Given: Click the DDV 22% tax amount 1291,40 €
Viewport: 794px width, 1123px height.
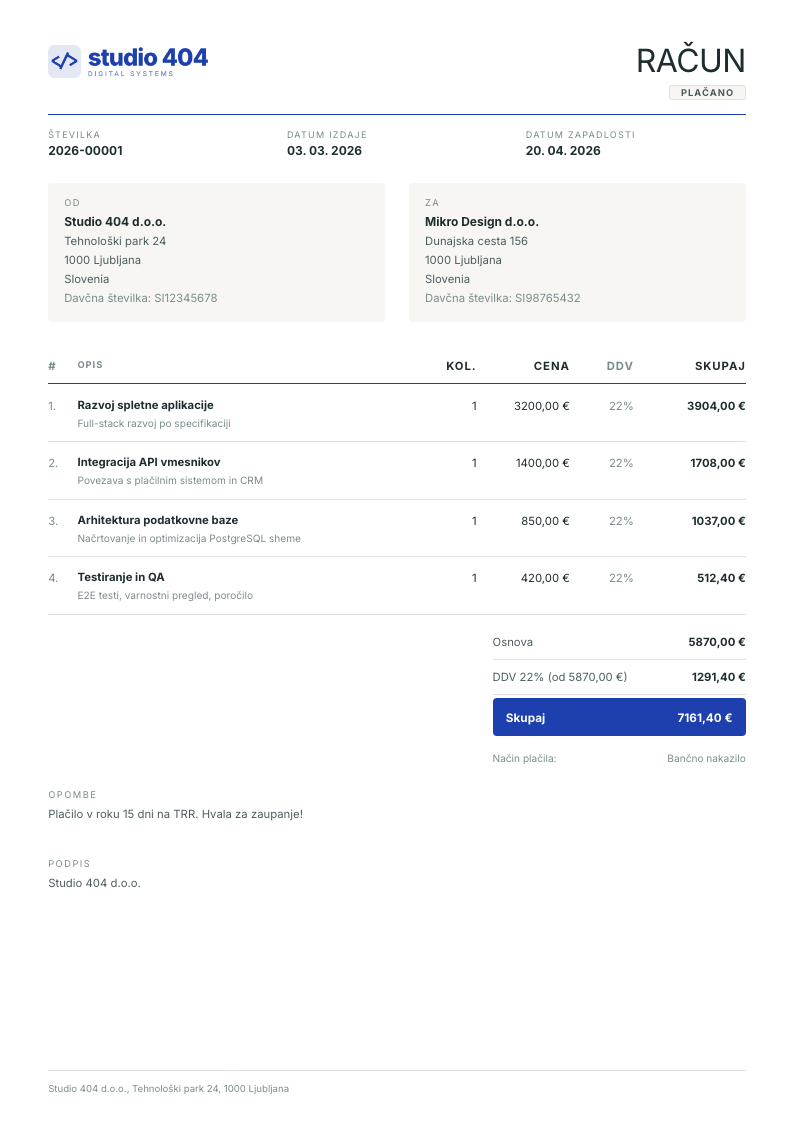Looking at the screenshot, I should 718,677.
